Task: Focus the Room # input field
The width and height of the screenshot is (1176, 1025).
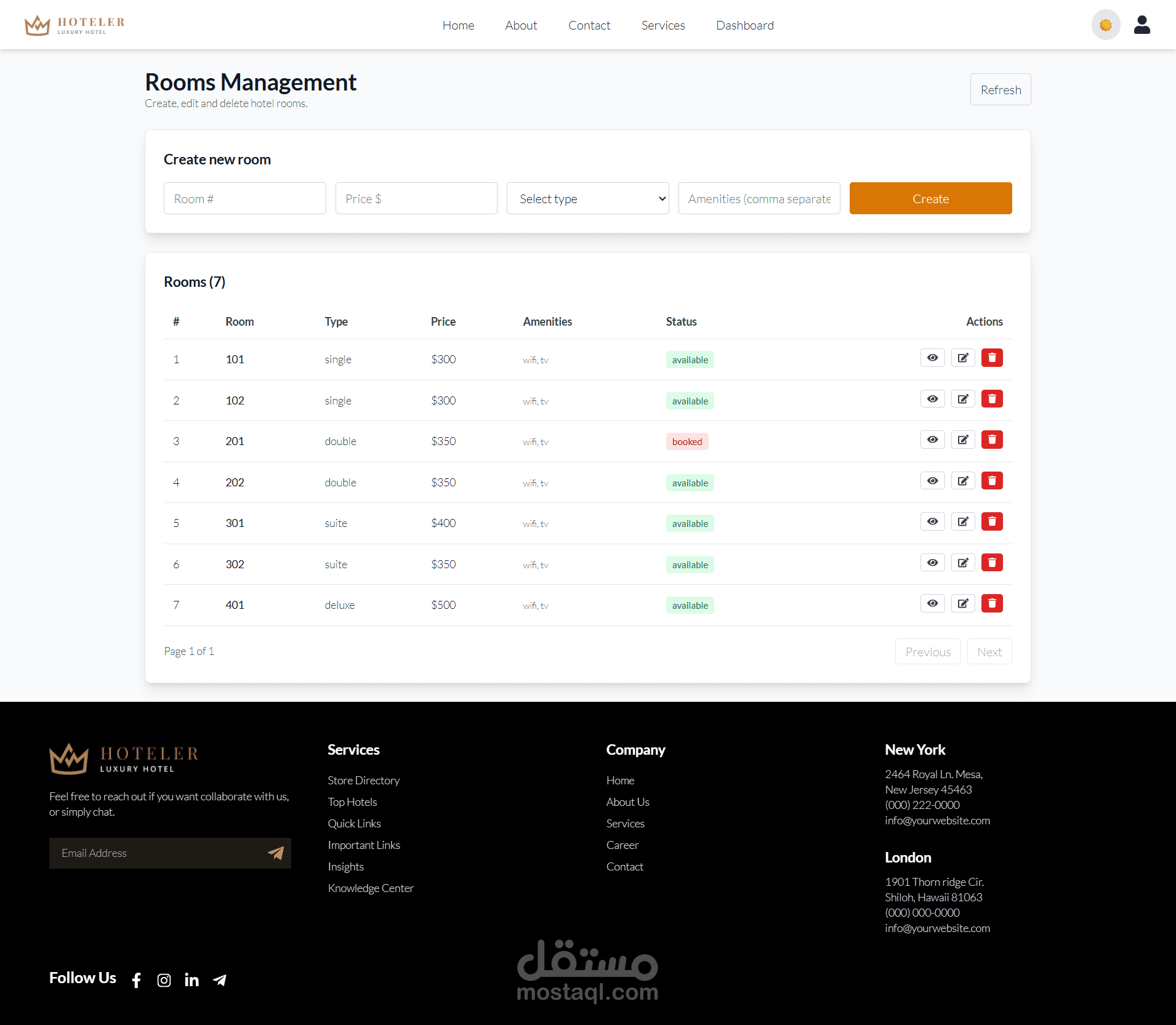Action: coord(244,198)
